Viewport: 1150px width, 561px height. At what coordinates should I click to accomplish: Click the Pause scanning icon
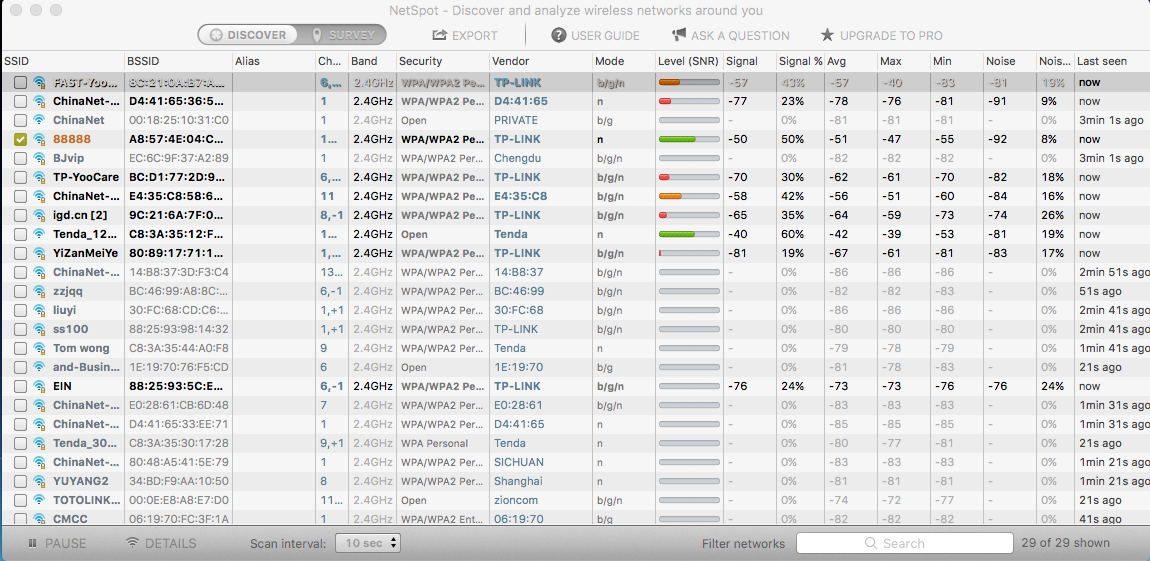tap(32, 543)
